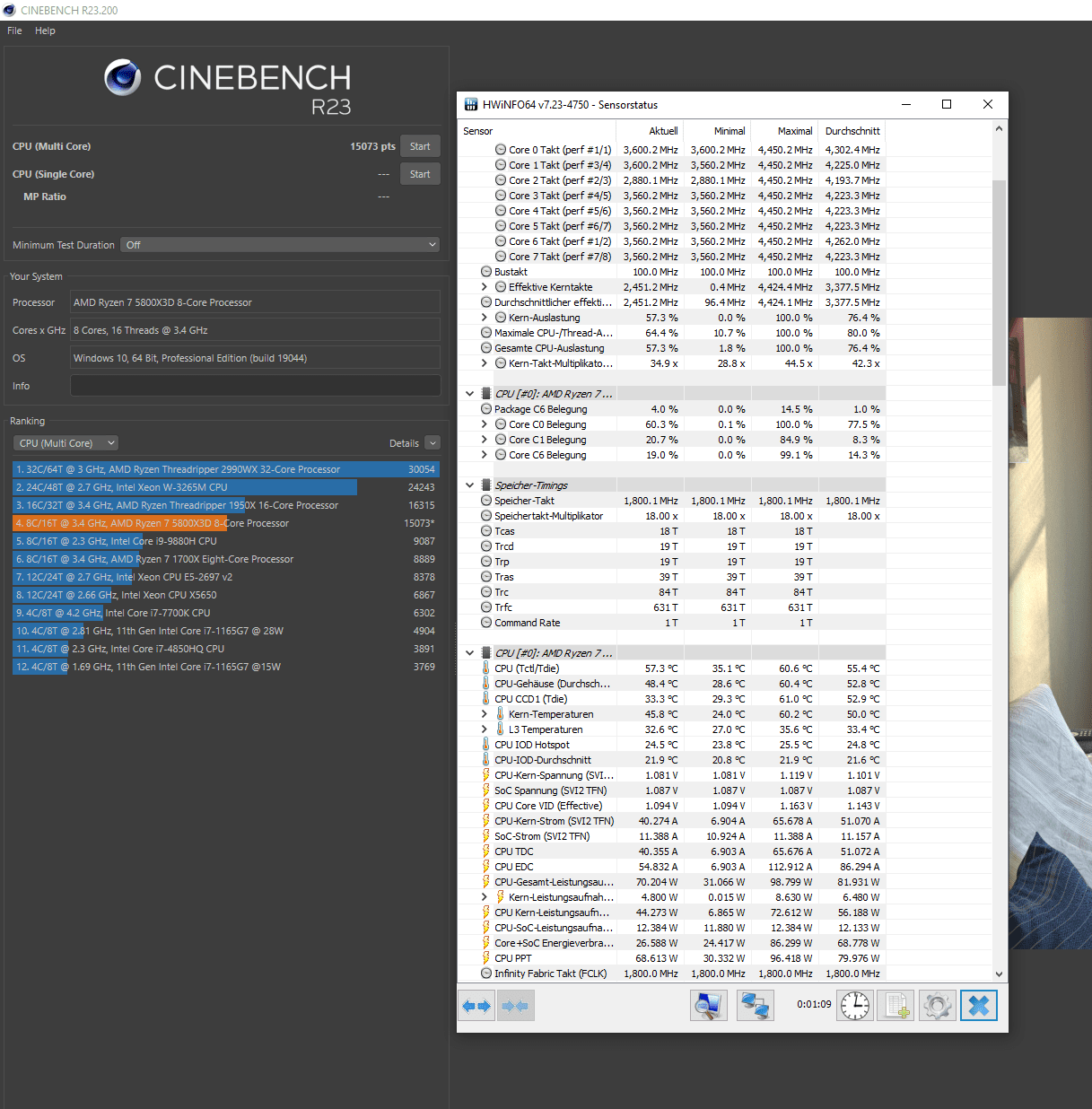The width and height of the screenshot is (1092, 1109).
Task: Select the Threadripper 2990WX ranking row
Action: coord(226,469)
